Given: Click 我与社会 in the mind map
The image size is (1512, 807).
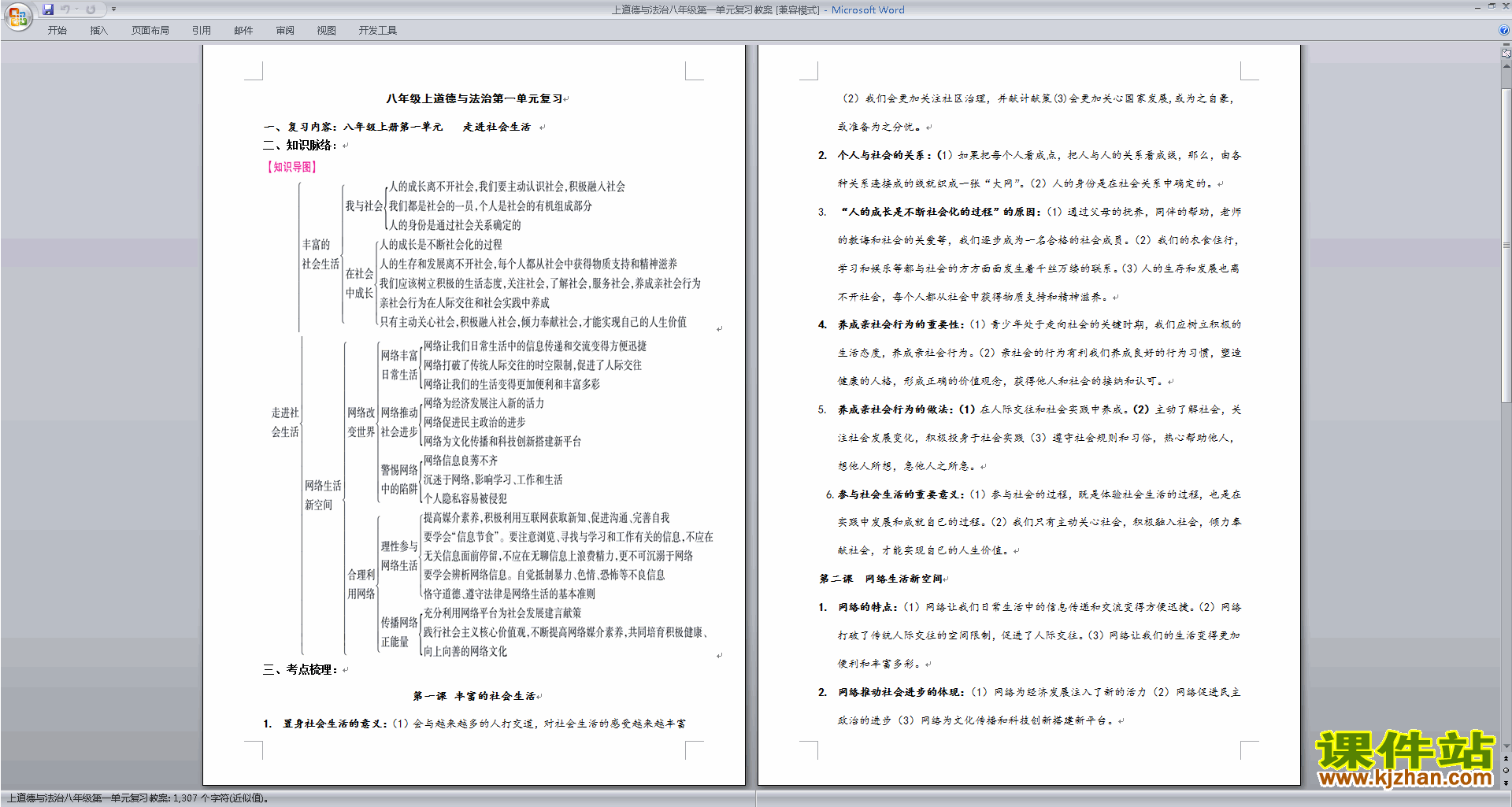Looking at the screenshot, I should point(364,205).
